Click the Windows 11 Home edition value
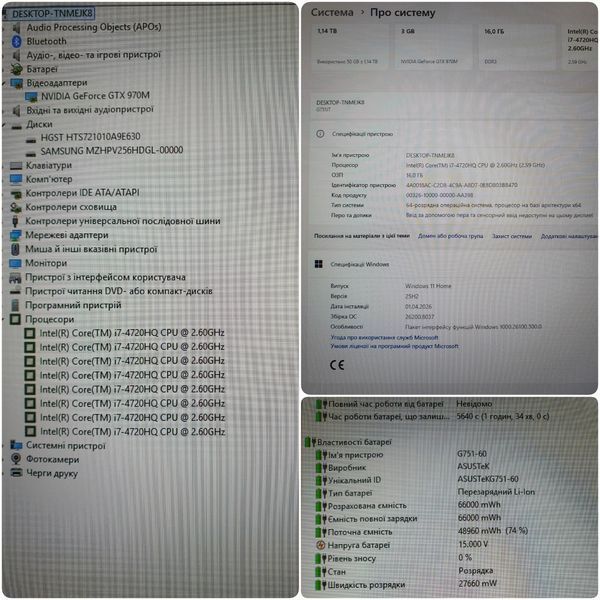This screenshot has width=600, height=600. [x=428, y=286]
